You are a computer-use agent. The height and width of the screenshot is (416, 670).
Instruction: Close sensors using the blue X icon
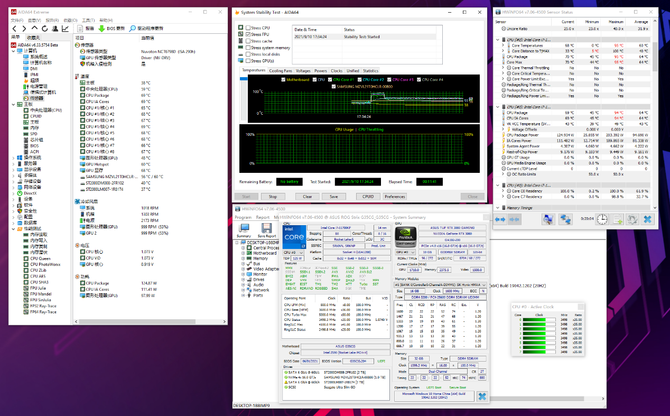coord(646,219)
